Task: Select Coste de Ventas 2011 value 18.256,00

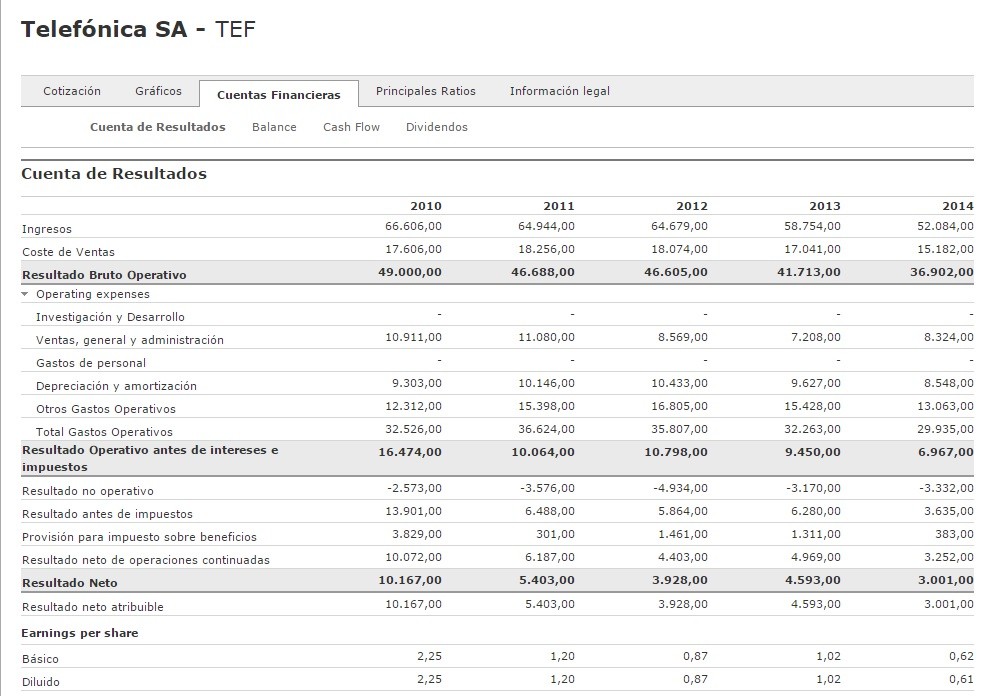Action: click(x=546, y=249)
